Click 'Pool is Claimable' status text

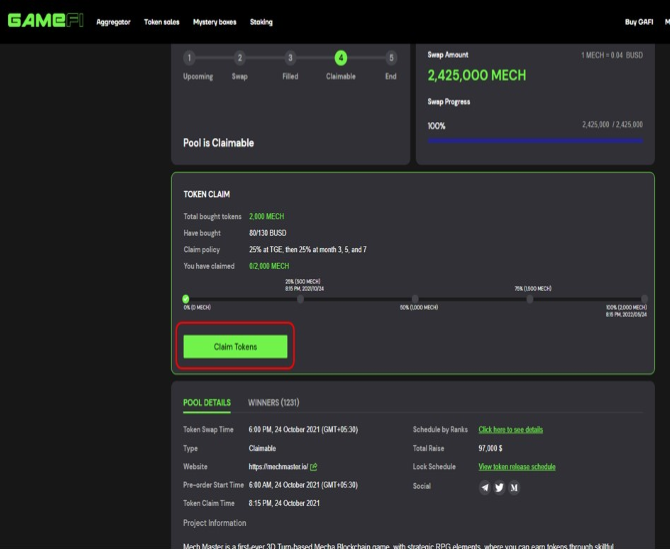(219, 143)
